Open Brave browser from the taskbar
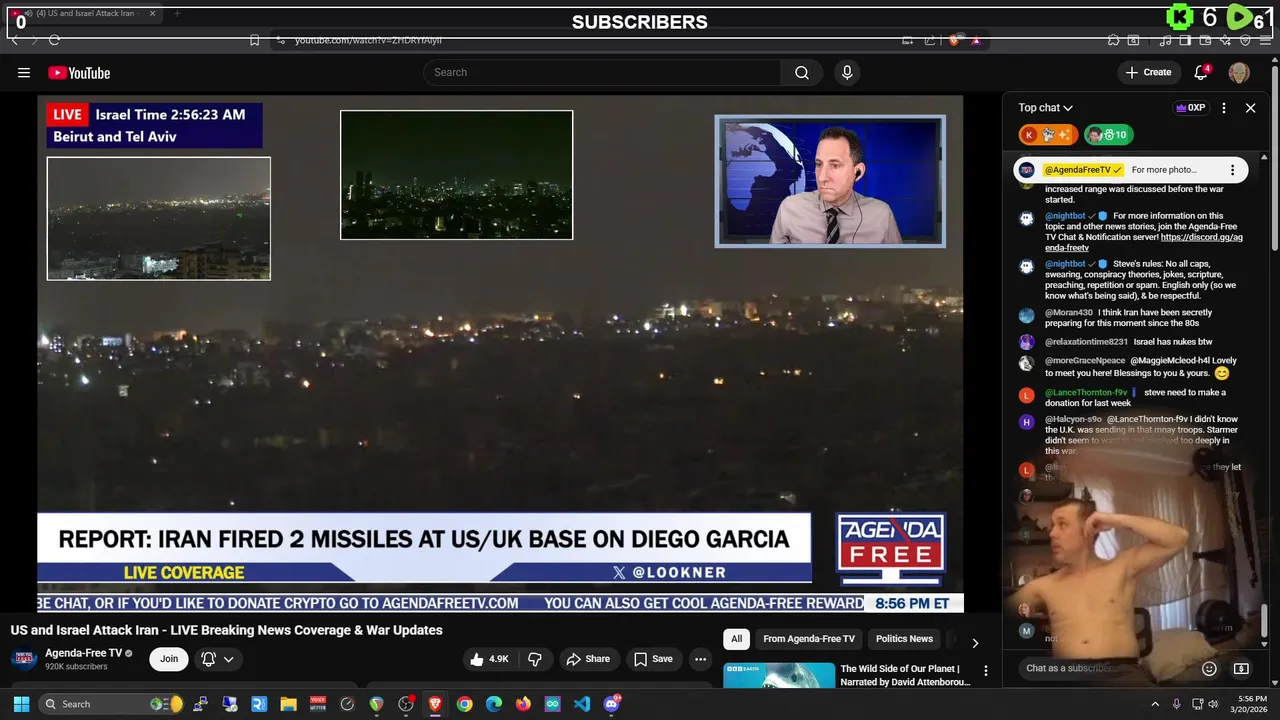 click(435, 704)
